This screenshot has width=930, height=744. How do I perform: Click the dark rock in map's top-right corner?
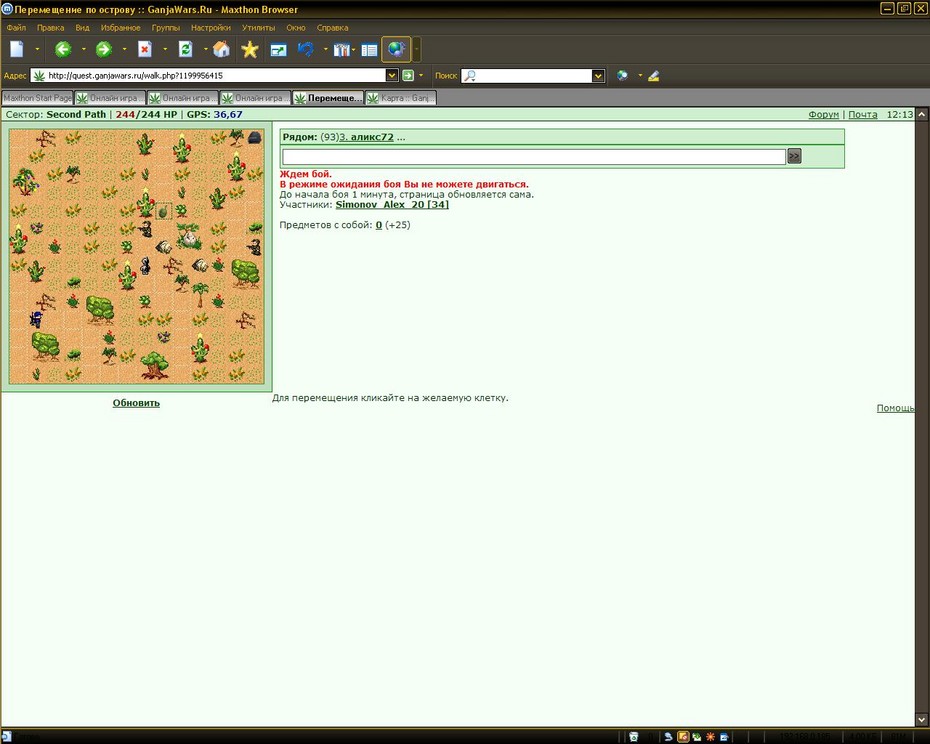point(254,138)
